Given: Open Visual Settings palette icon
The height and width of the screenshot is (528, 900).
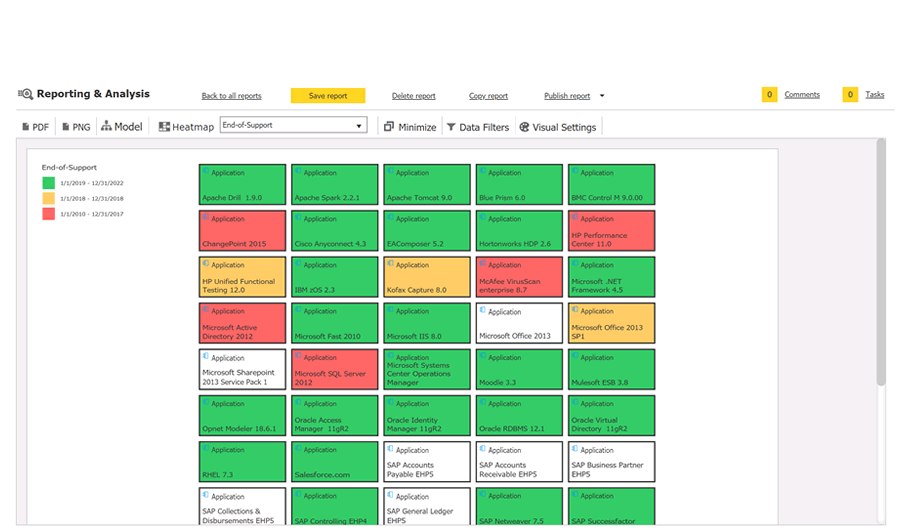Looking at the screenshot, I should [x=524, y=127].
